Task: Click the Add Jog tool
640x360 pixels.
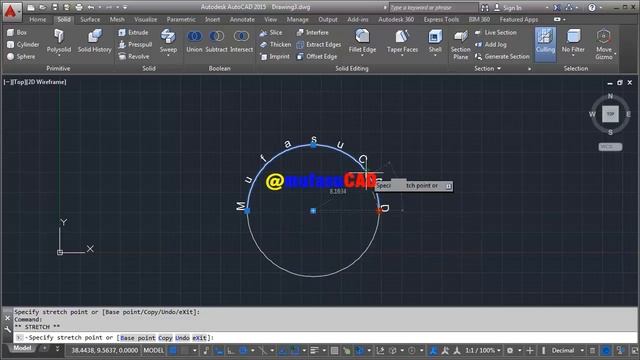Action: pyautogui.click(x=491, y=44)
